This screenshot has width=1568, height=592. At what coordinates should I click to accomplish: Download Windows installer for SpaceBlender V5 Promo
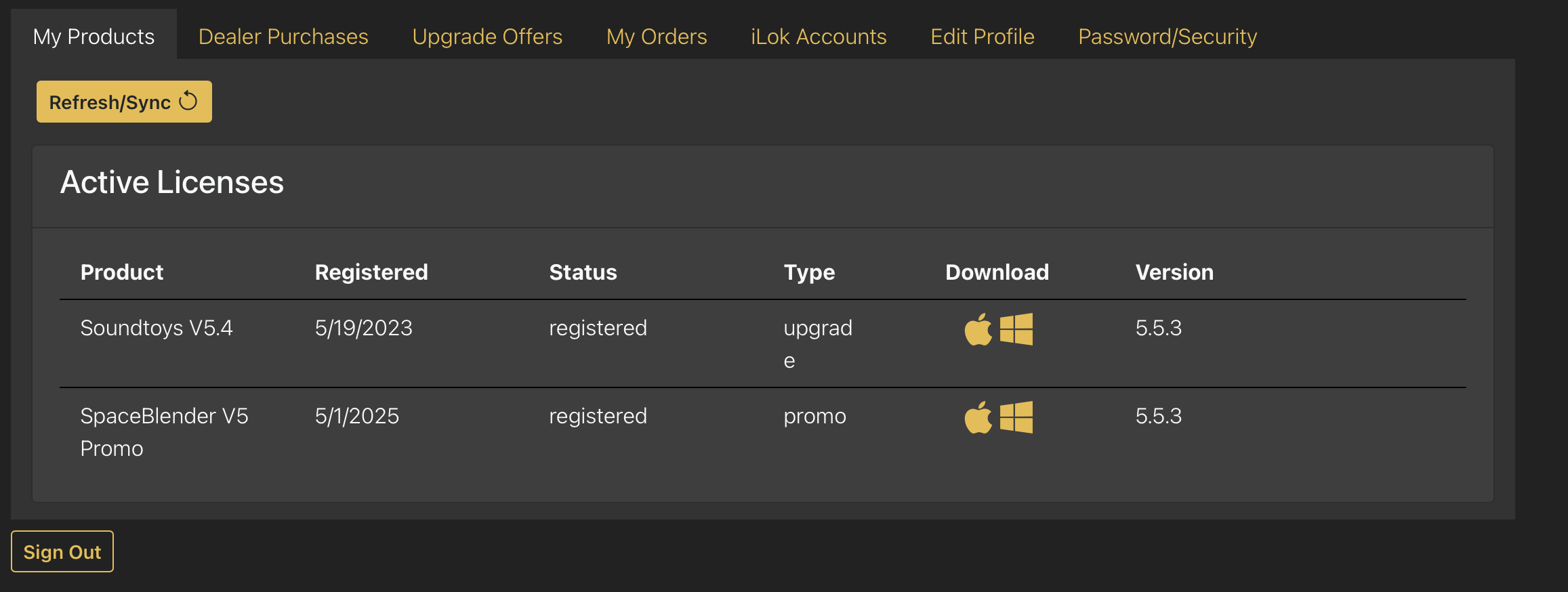(x=1016, y=417)
